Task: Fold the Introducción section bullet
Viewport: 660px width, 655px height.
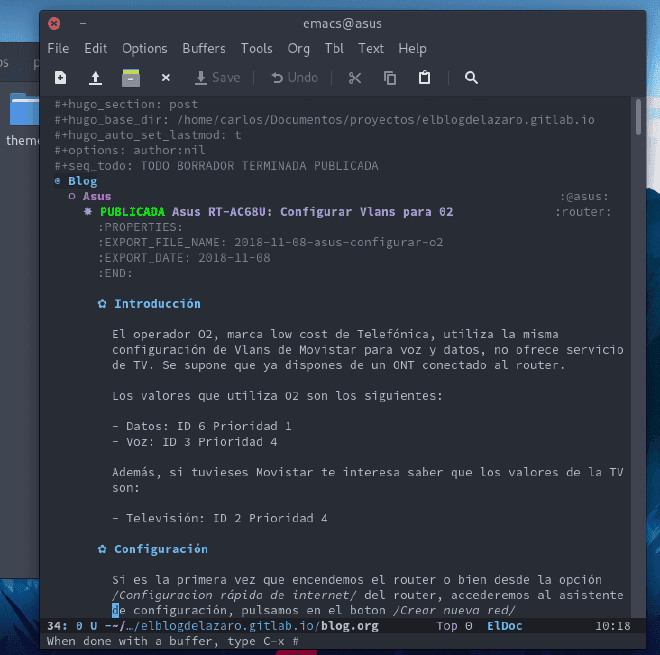Action: click(x=102, y=304)
